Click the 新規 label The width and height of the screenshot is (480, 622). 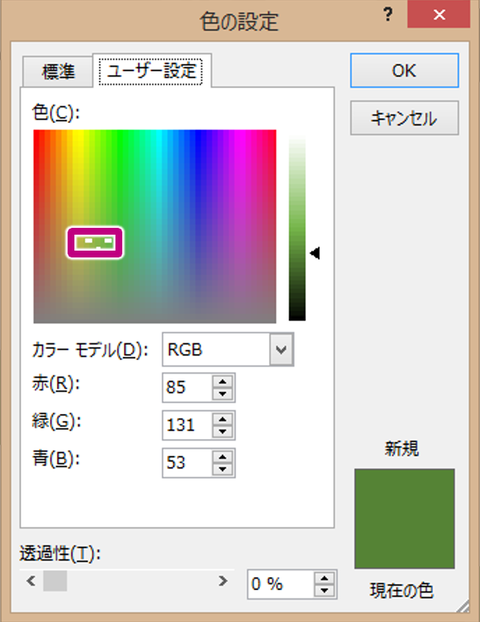(401, 449)
